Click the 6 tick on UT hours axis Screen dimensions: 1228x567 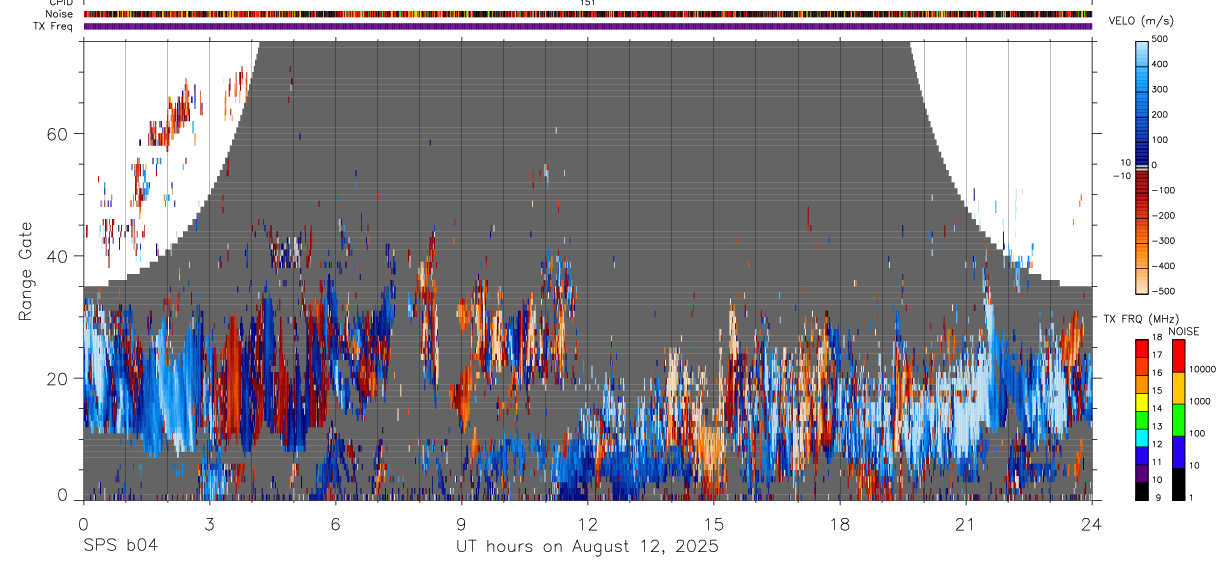point(335,525)
